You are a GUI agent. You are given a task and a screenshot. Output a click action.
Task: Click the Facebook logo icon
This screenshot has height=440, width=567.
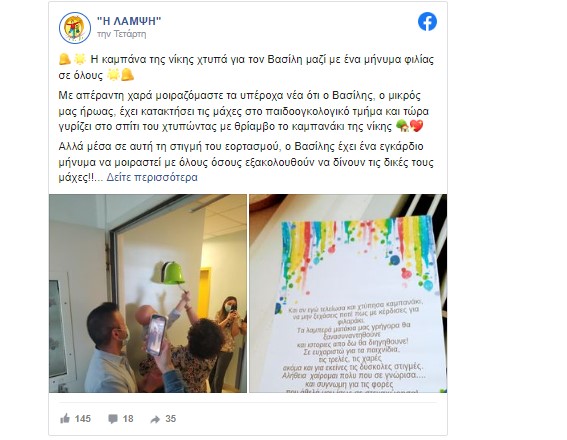[x=427, y=22]
